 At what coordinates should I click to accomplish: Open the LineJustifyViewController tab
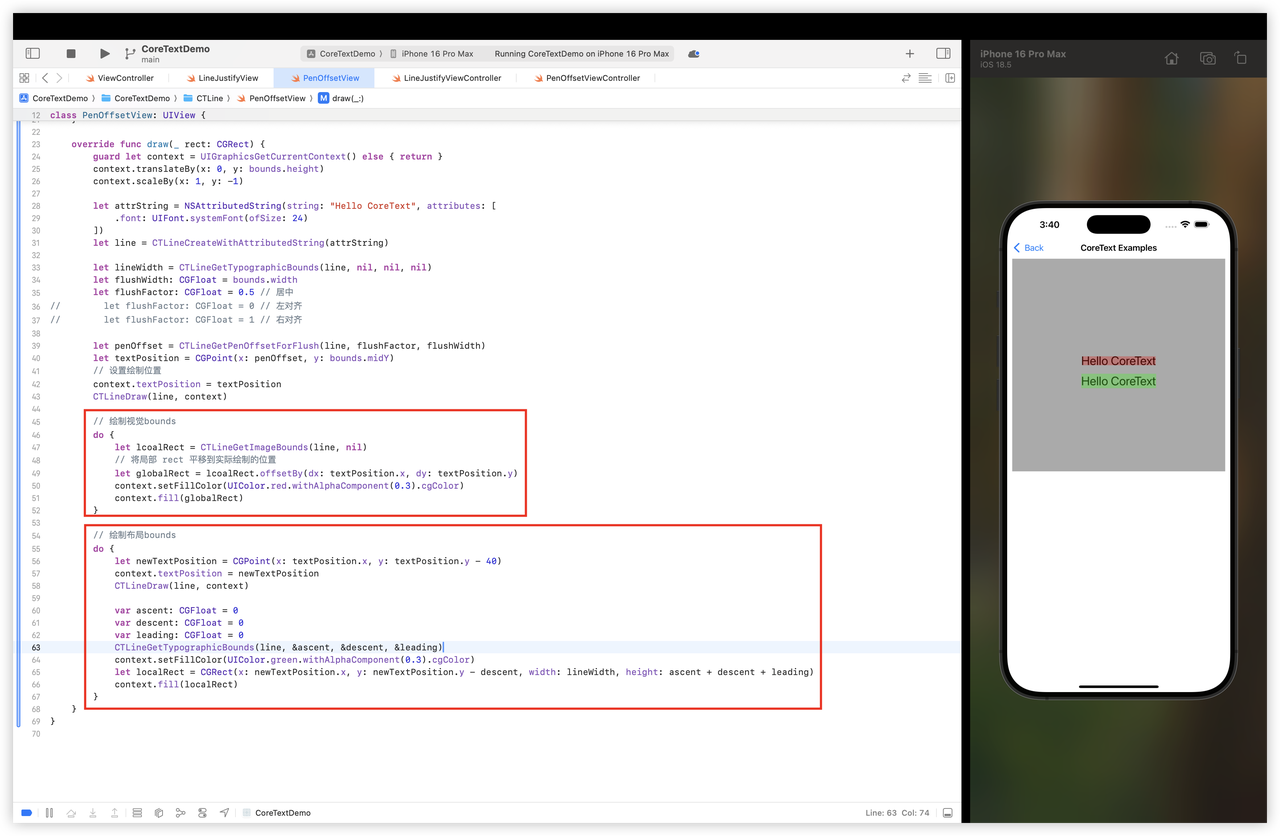tap(445, 78)
